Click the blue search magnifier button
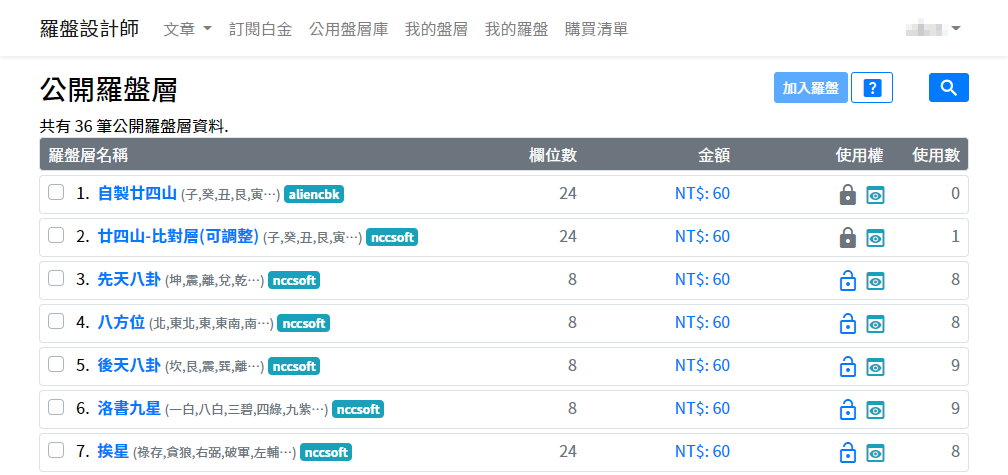 pos(948,88)
